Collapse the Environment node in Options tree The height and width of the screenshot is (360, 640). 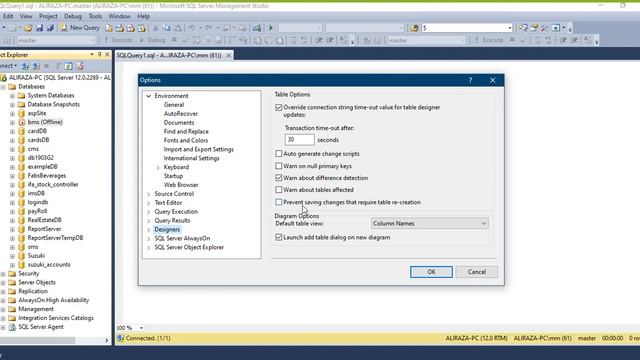pyautogui.click(x=149, y=96)
